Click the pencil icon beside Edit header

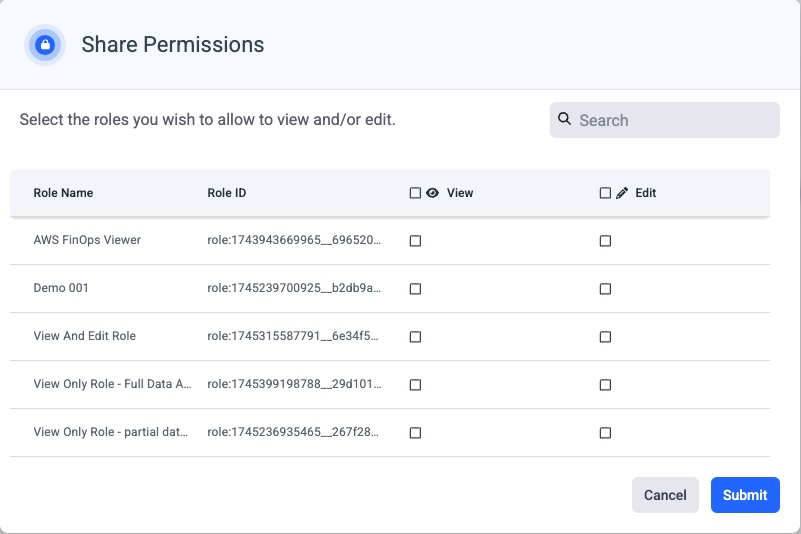click(622, 193)
